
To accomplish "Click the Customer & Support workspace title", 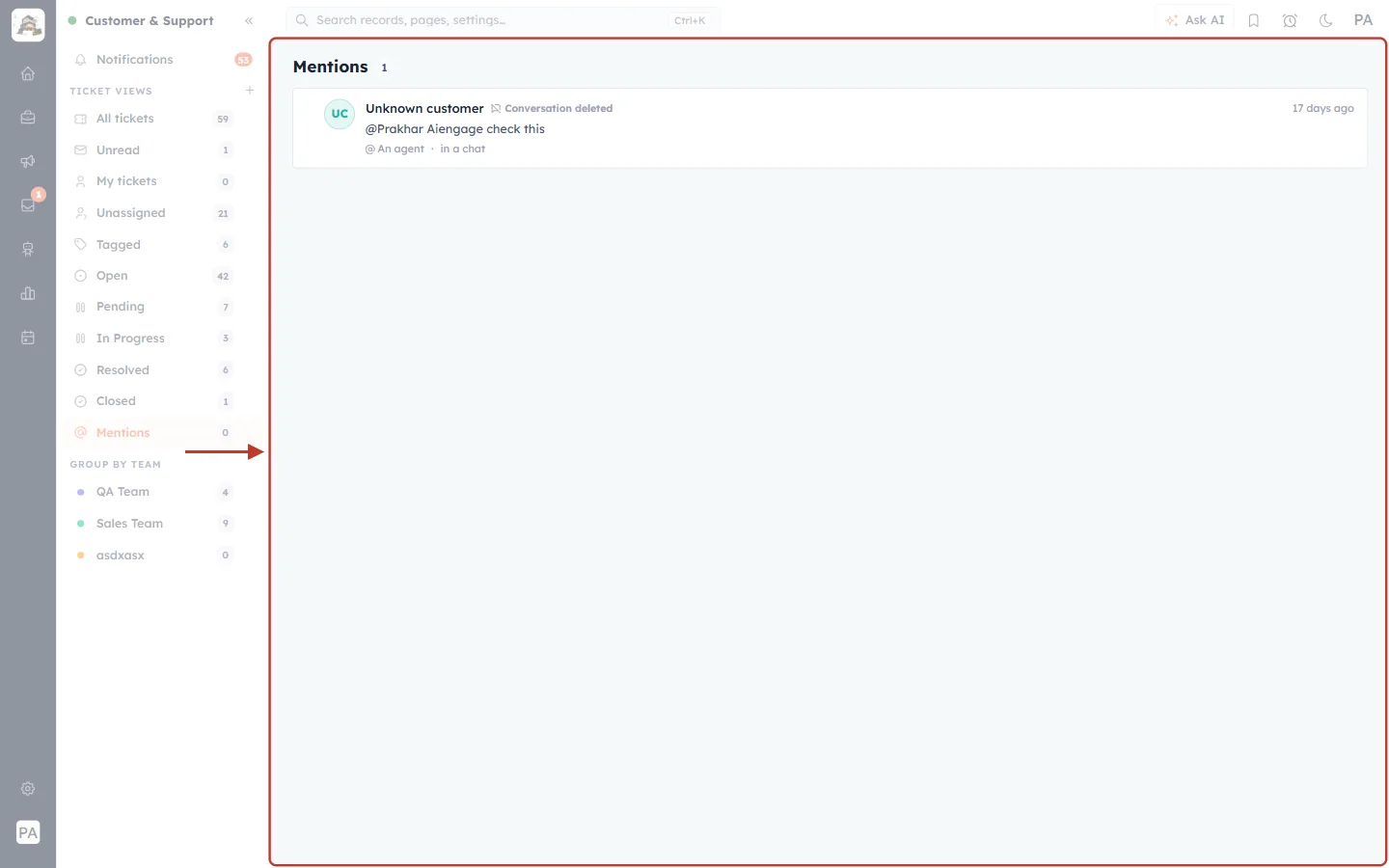I will [x=150, y=20].
